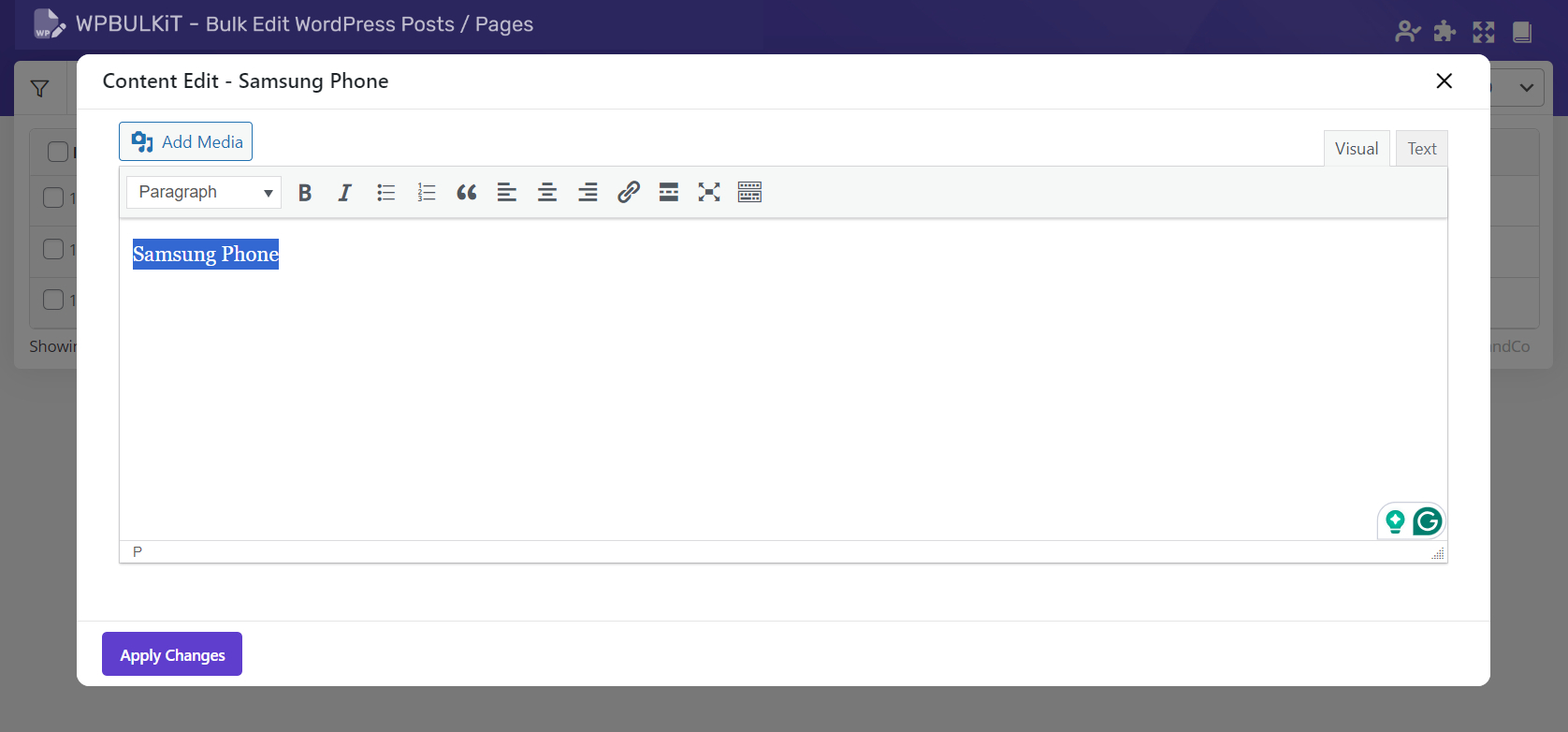1568x732 pixels.
Task: Apply blockquote formatting
Action: pos(467,193)
